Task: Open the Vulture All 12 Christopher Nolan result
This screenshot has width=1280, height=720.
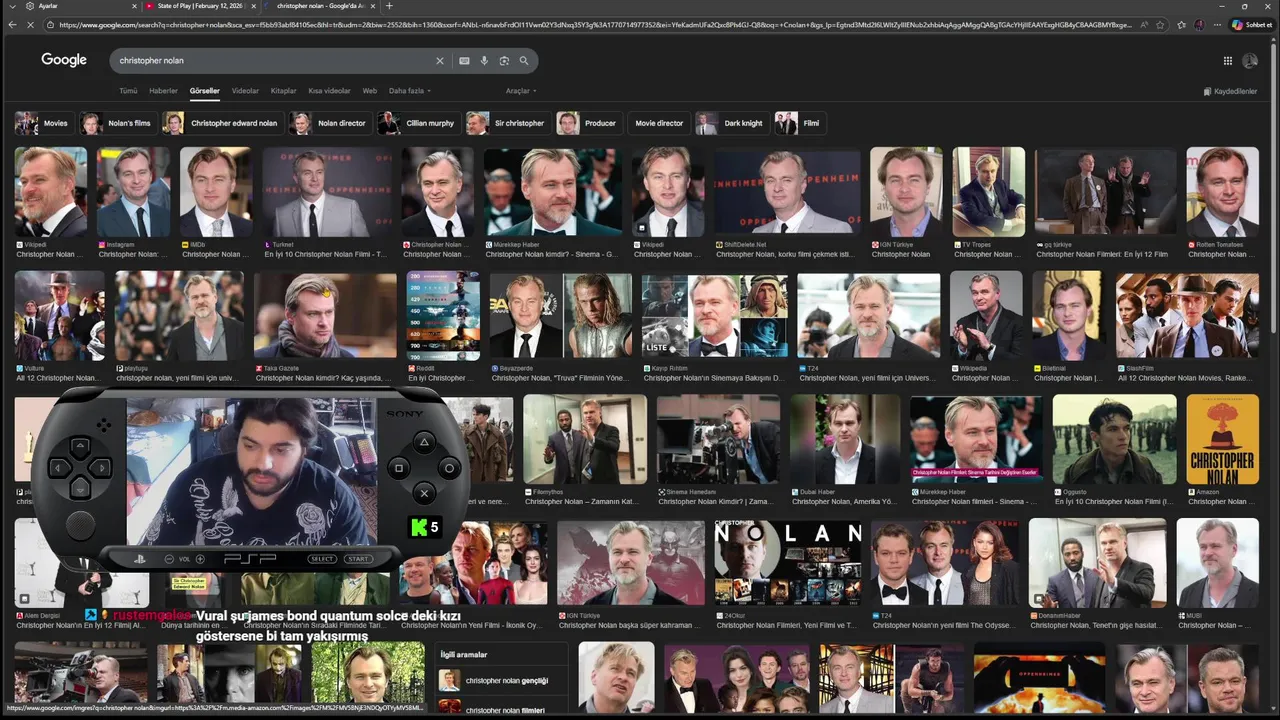Action: pyautogui.click(x=60, y=316)
